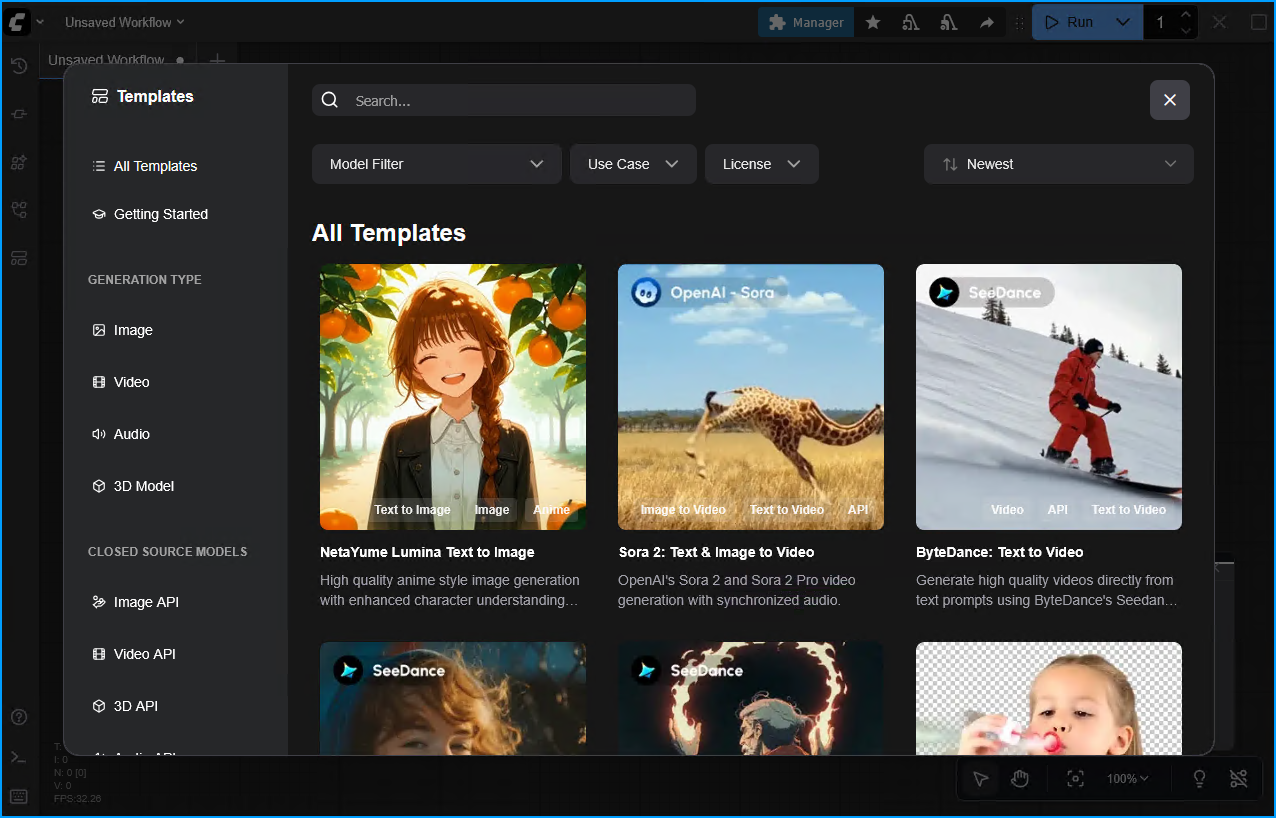The height and width of the screenshot is (818, 1276).
Task: Open the 100% zoom level dropdown
Action: click(x=1127, y=778)
